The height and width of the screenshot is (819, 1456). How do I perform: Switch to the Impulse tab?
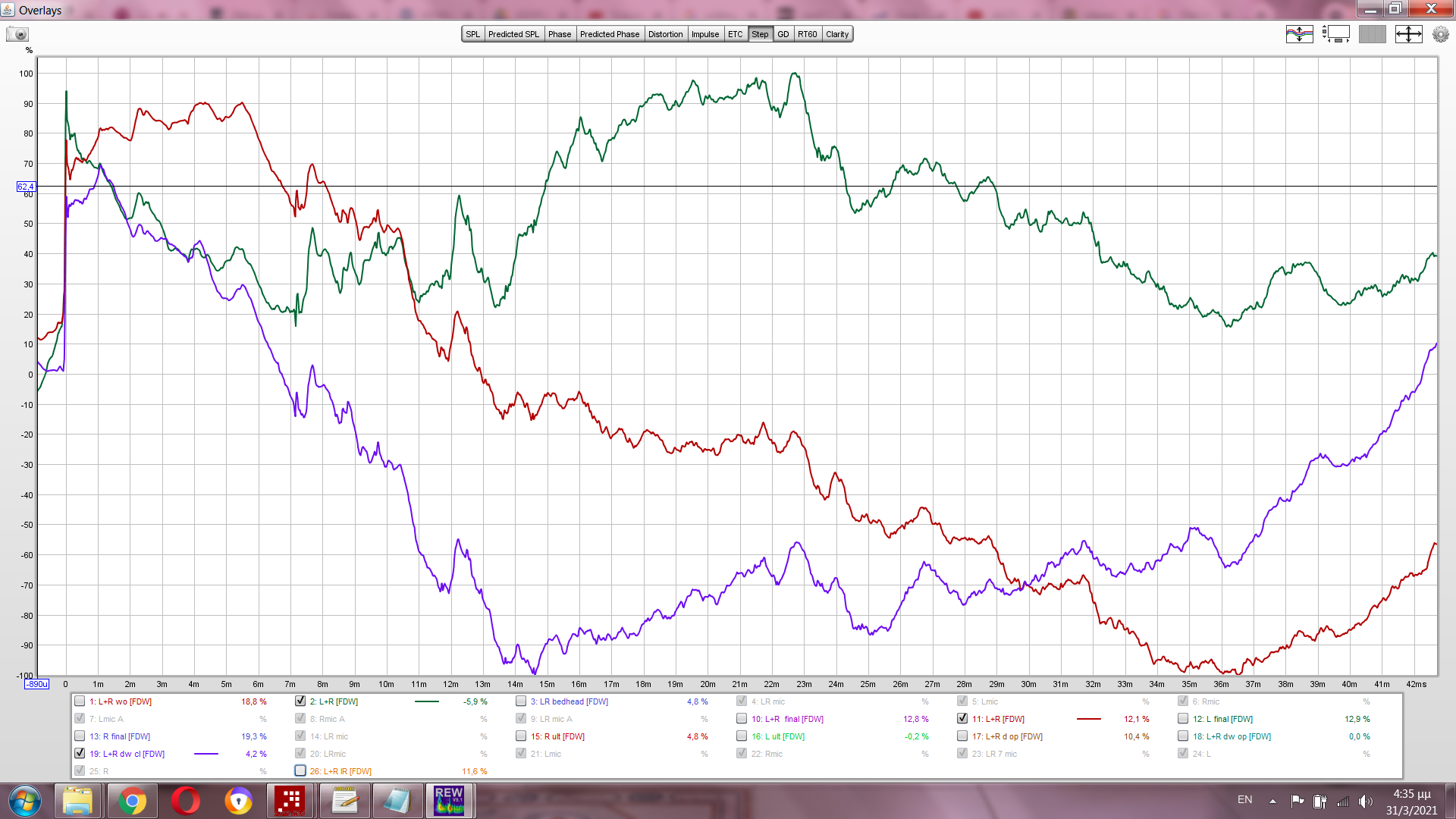(704, 34)
